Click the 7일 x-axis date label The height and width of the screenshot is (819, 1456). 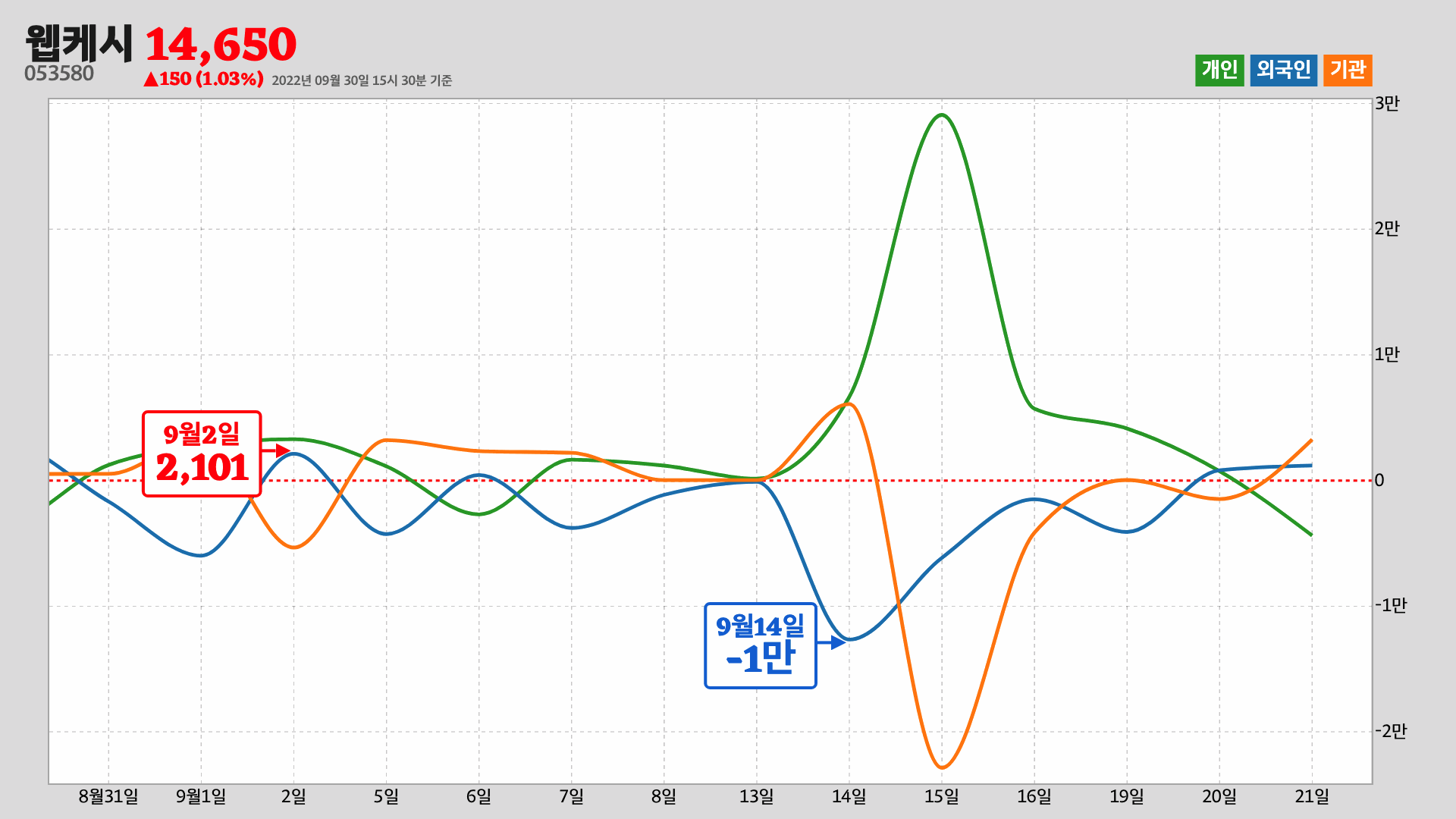tap(571, 796)
